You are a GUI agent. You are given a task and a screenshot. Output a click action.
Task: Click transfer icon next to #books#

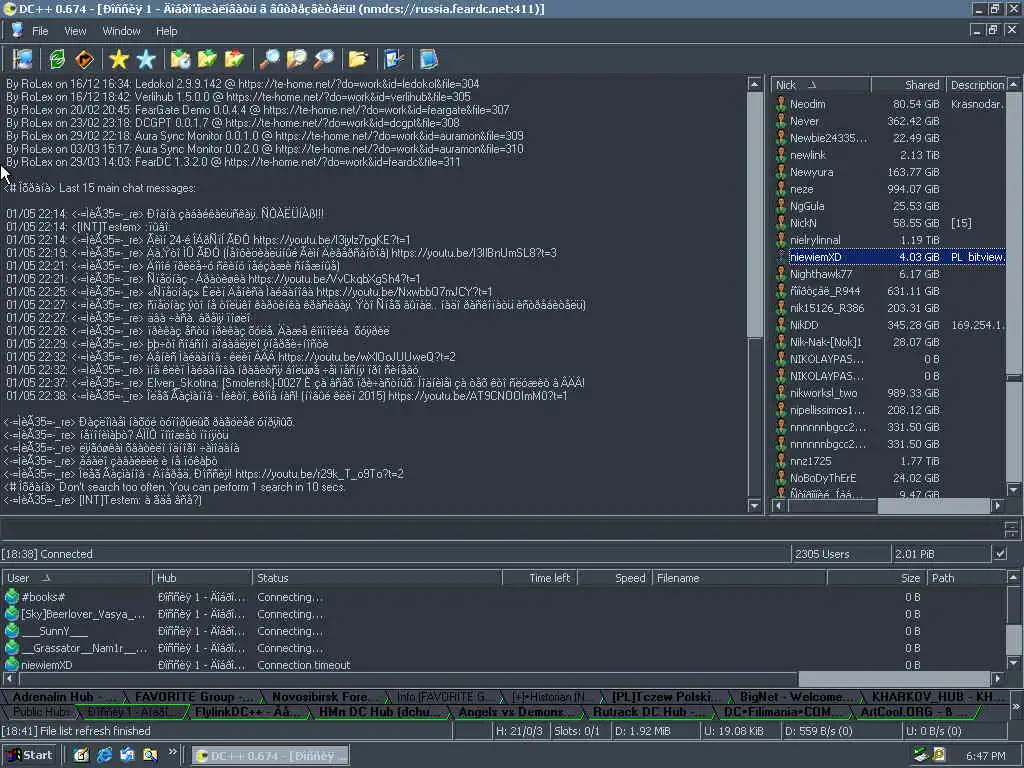pos(12,596)
